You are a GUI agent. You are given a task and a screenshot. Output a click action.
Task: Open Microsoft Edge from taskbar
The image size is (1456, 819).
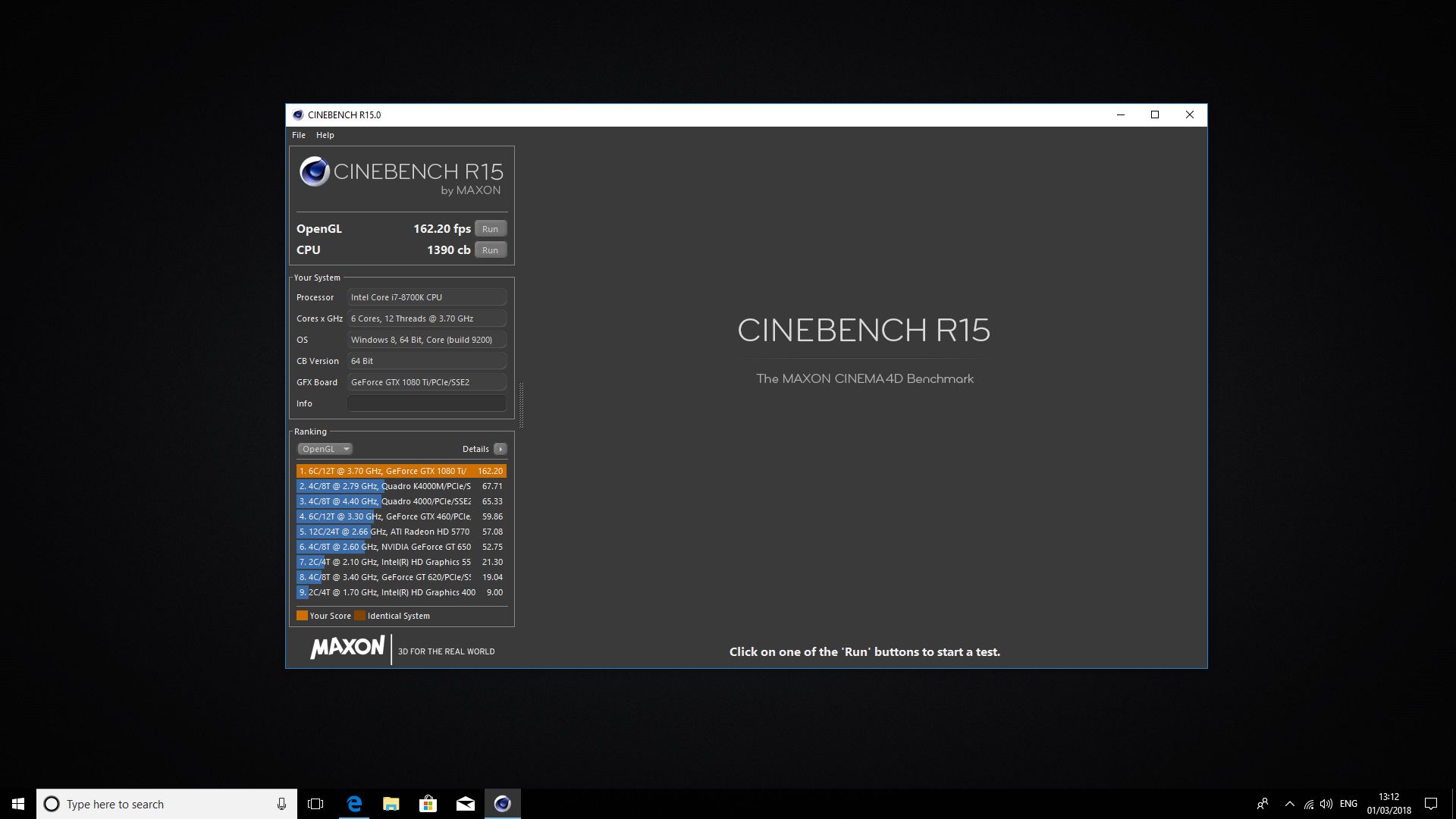coord(354,804)
